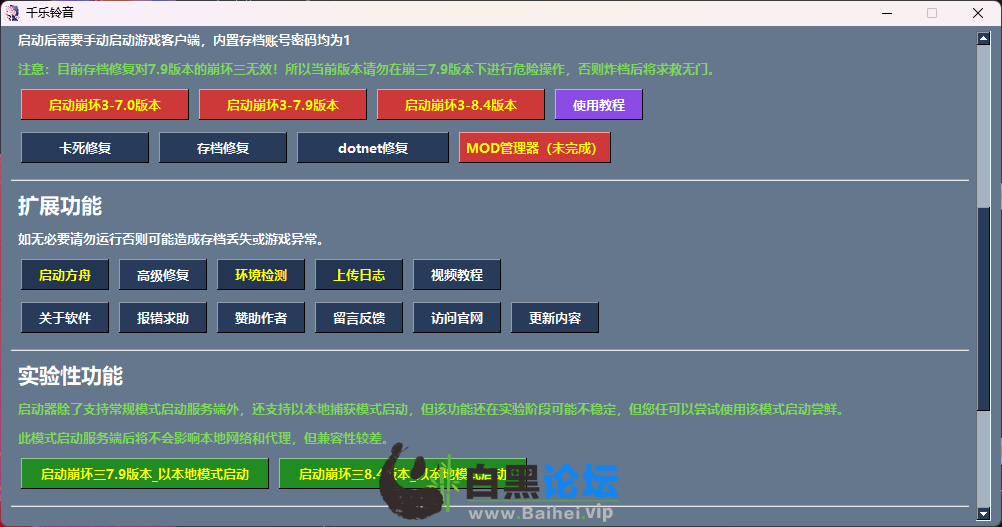Open the purple 使用教程 button
This screenshot has width=1002, height=527.
click(599, 105)
